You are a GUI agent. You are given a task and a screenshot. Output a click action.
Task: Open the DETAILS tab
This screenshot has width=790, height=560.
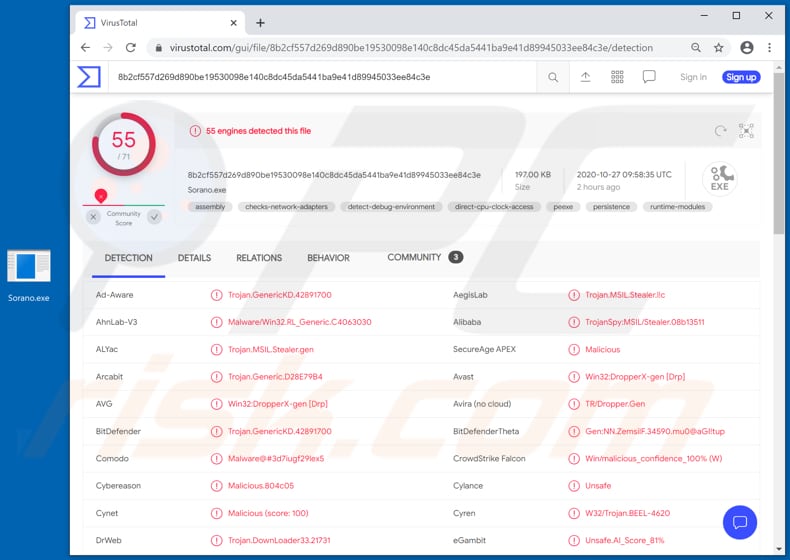(194, 258)
